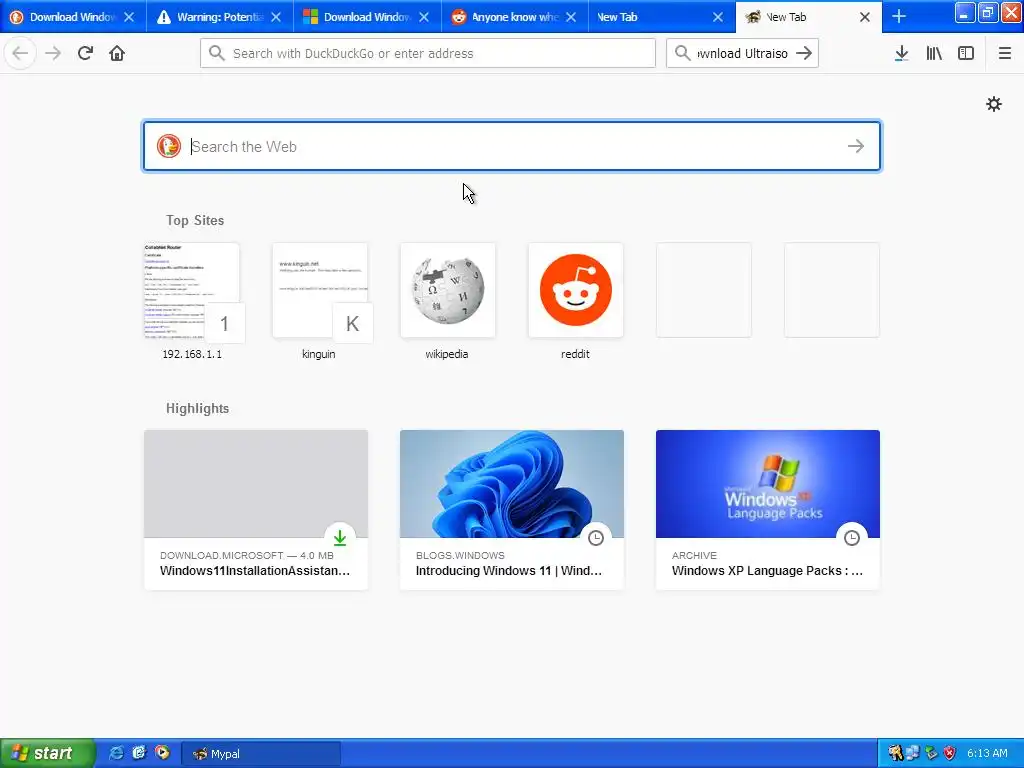Launch the second quick launch browser icon
The height and width of the screenshot is (768, 1024).
(x=138, y=753)
